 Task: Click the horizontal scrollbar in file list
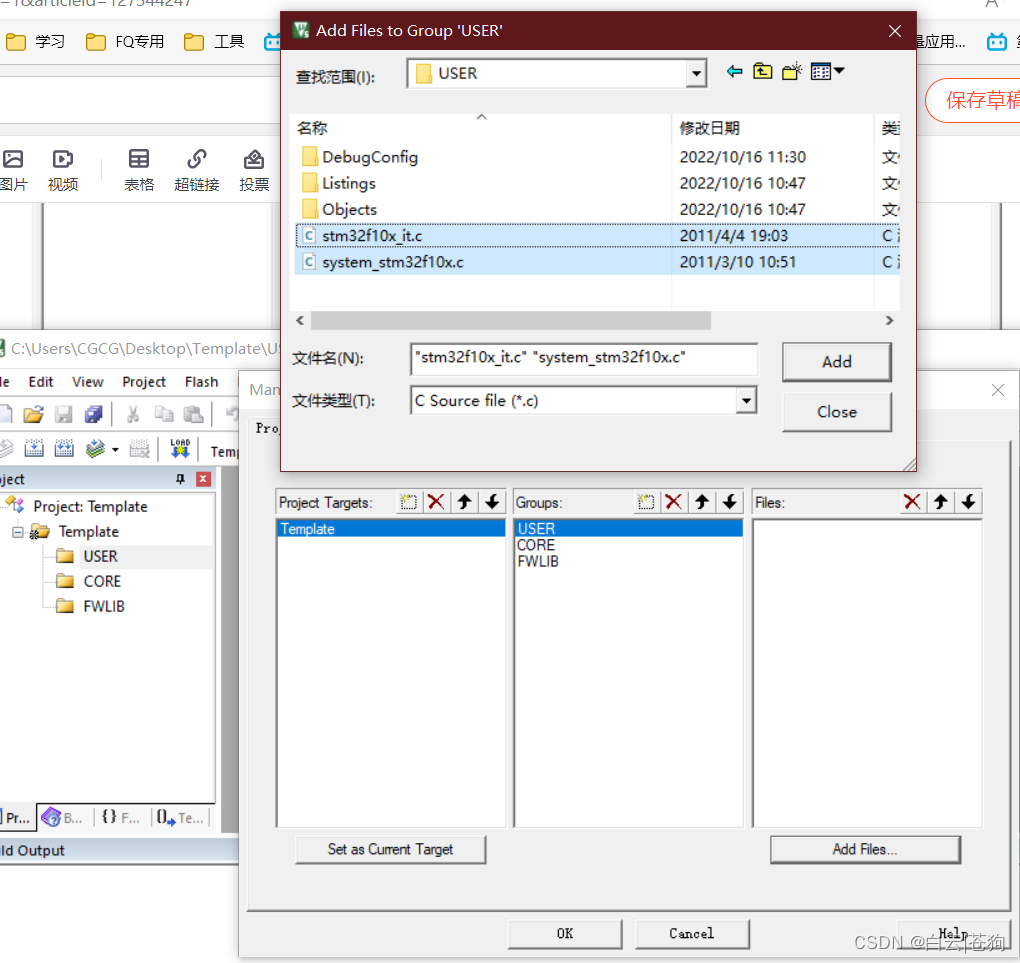pos(511,321)
